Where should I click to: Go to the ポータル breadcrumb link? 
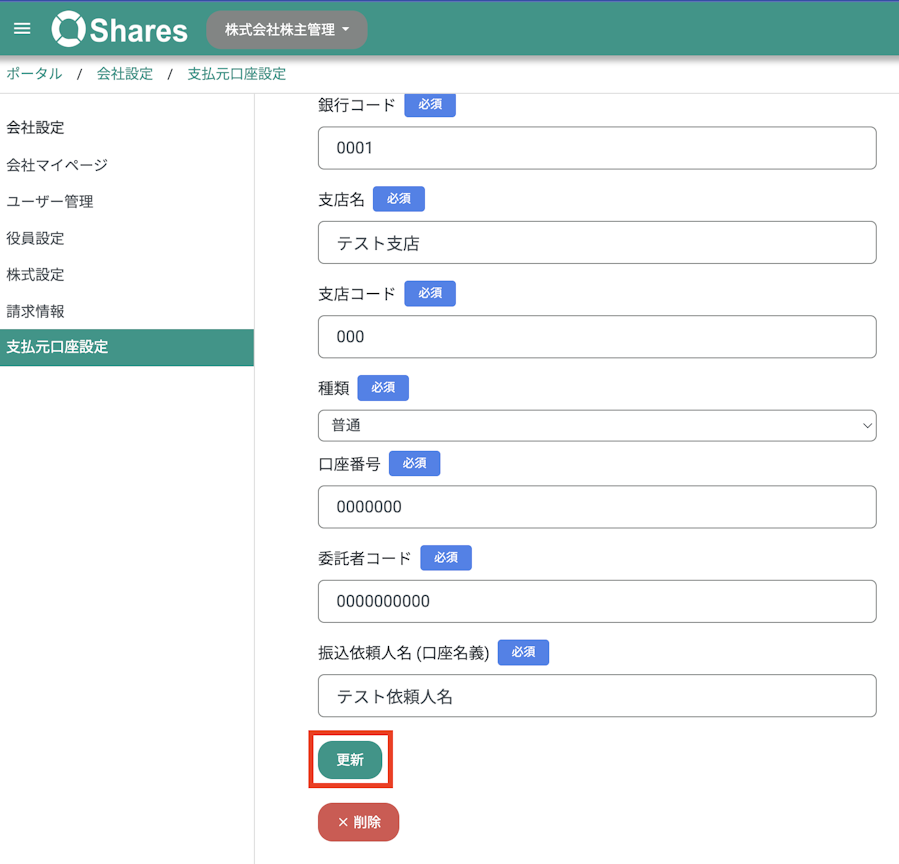34,74
